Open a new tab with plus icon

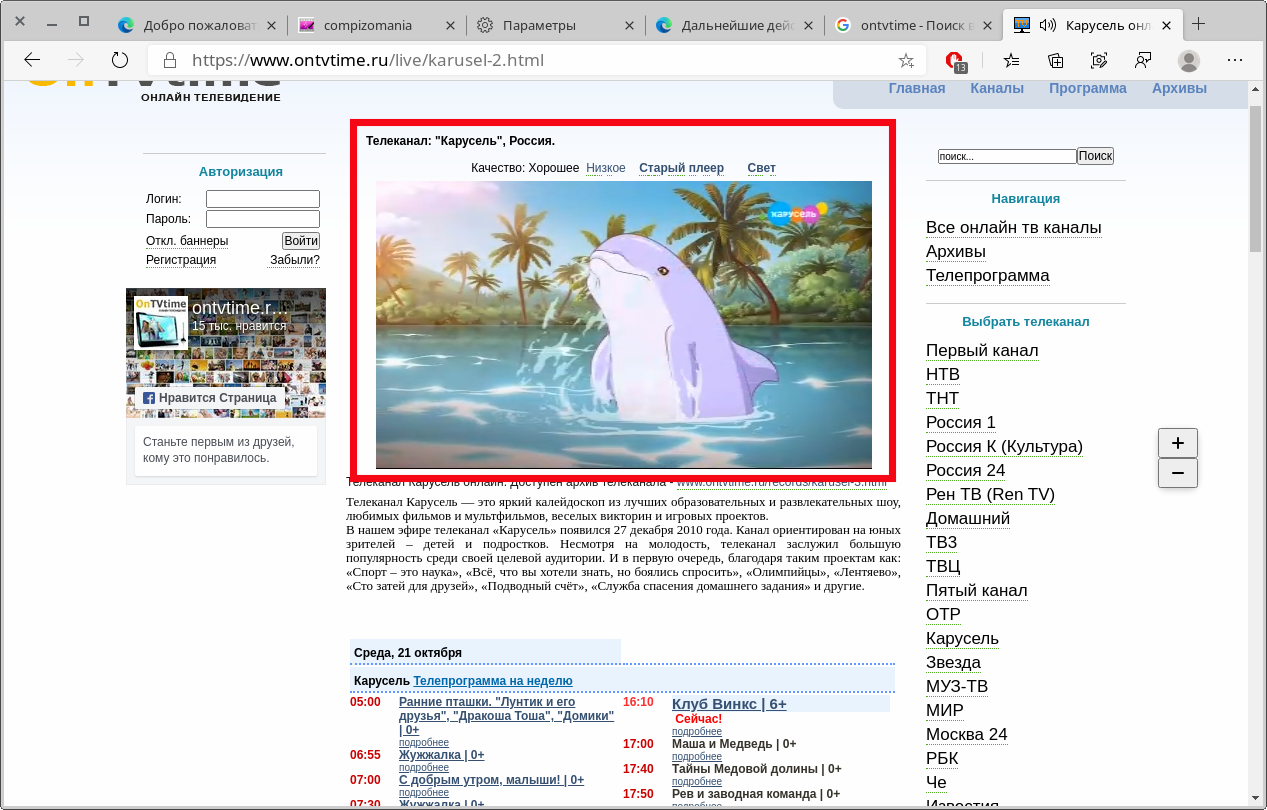1198,24
